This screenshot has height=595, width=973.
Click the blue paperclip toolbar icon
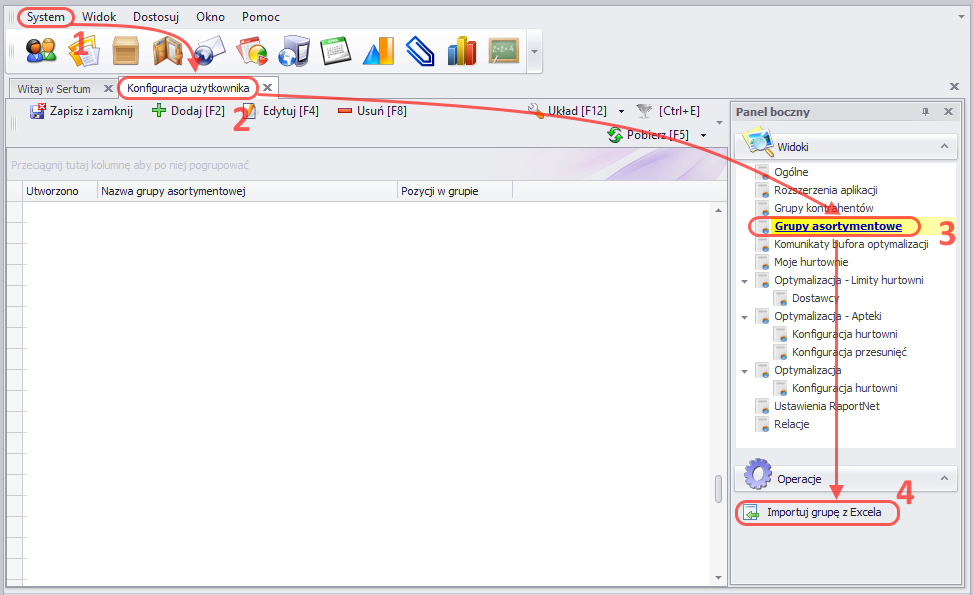(420, 50)
